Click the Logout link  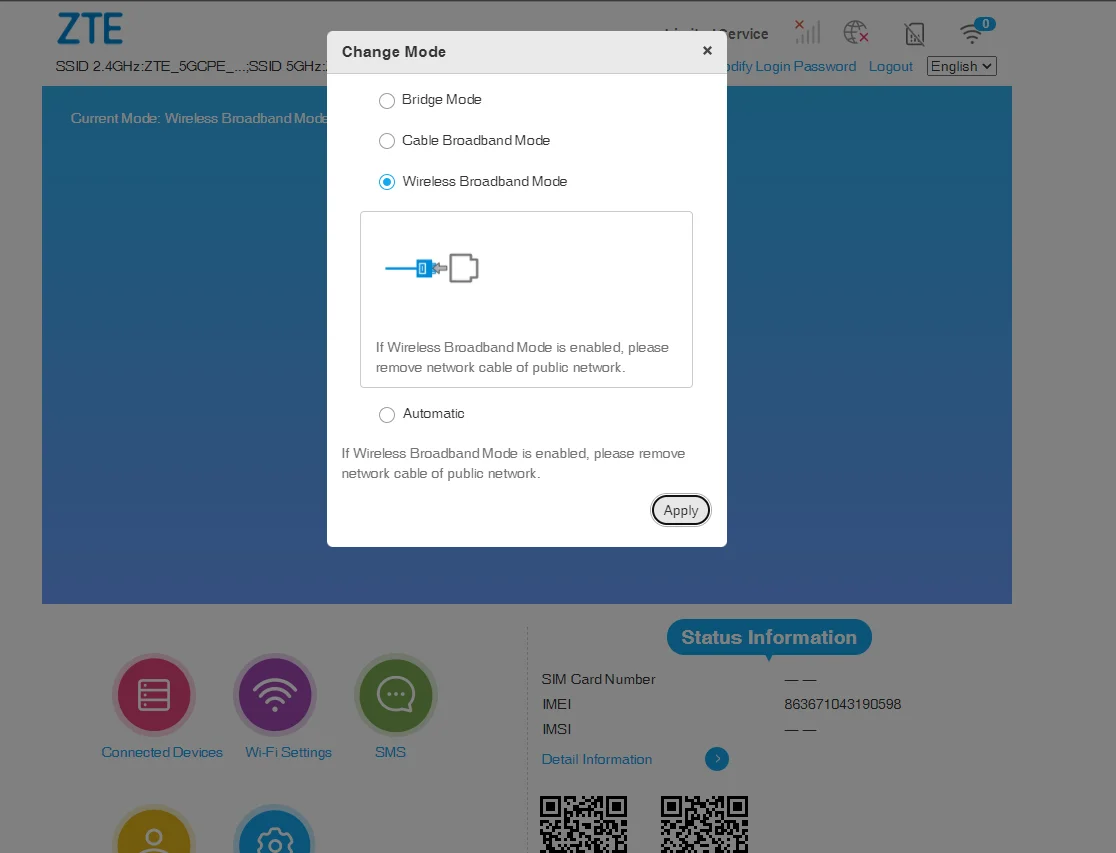890,66
